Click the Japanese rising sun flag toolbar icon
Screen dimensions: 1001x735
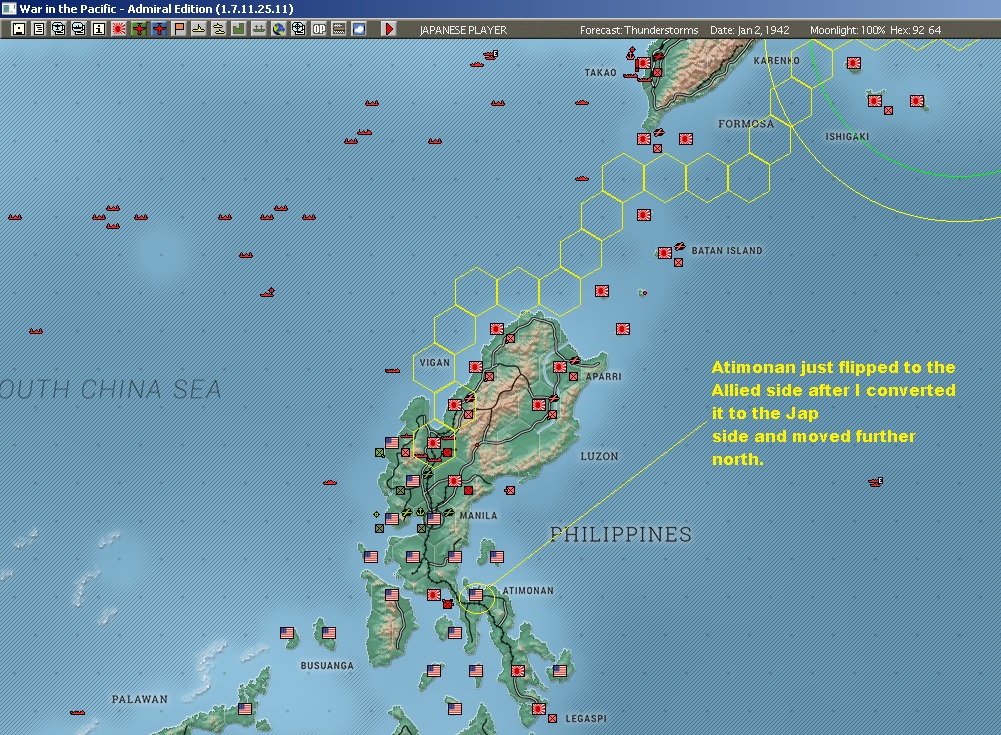pos(119,29)
